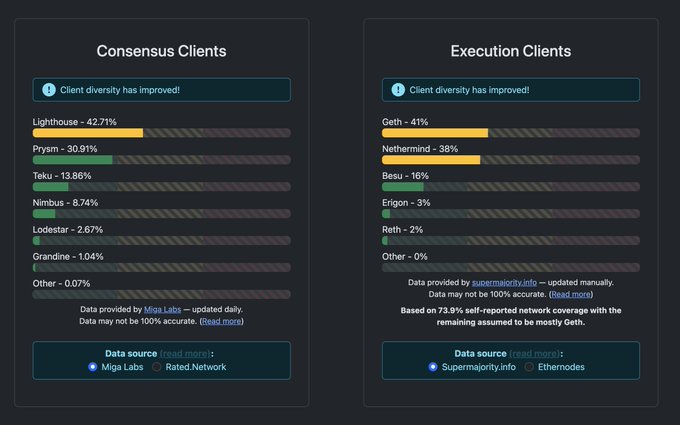680x425 pixels.
Task: Click 'Client diversity has improved!' in Consensus panel
Action: [120, 90]
